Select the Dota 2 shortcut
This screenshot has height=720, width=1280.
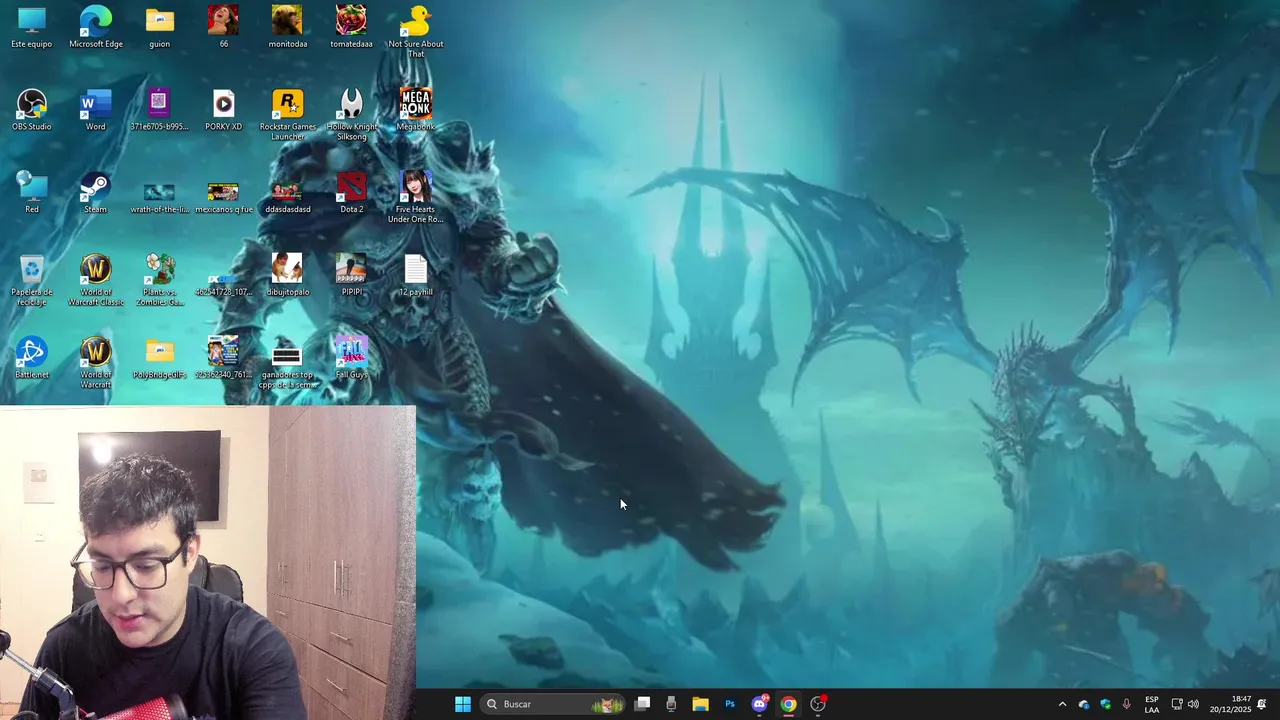point(351,193)
